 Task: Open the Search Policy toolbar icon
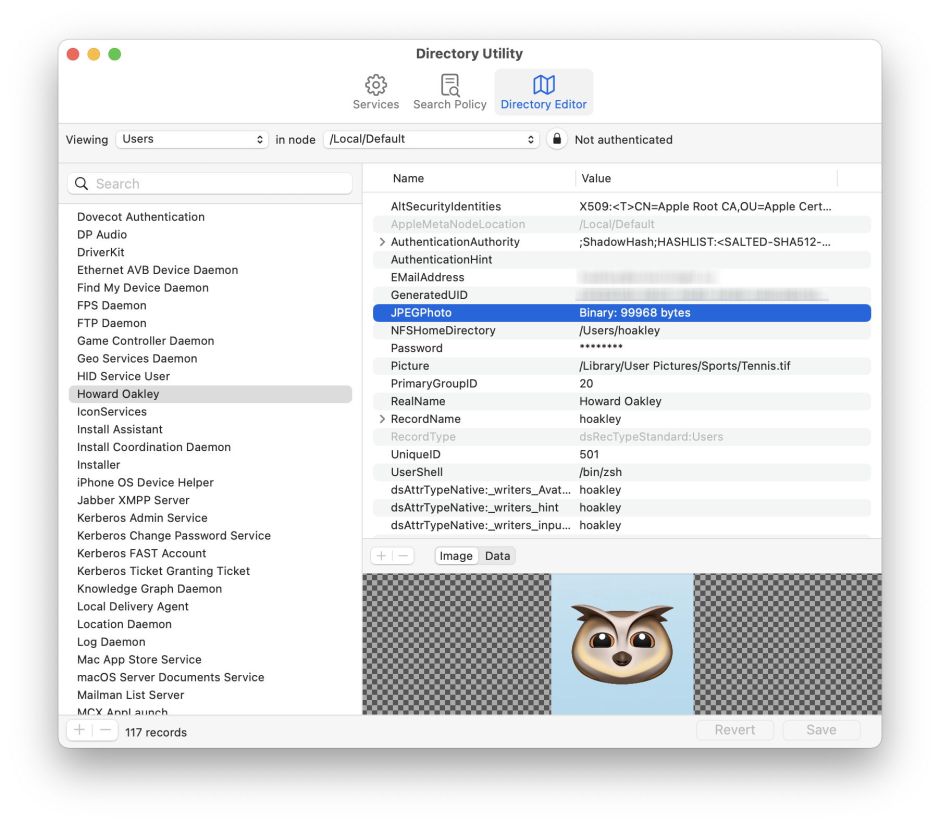click(449, 86)
